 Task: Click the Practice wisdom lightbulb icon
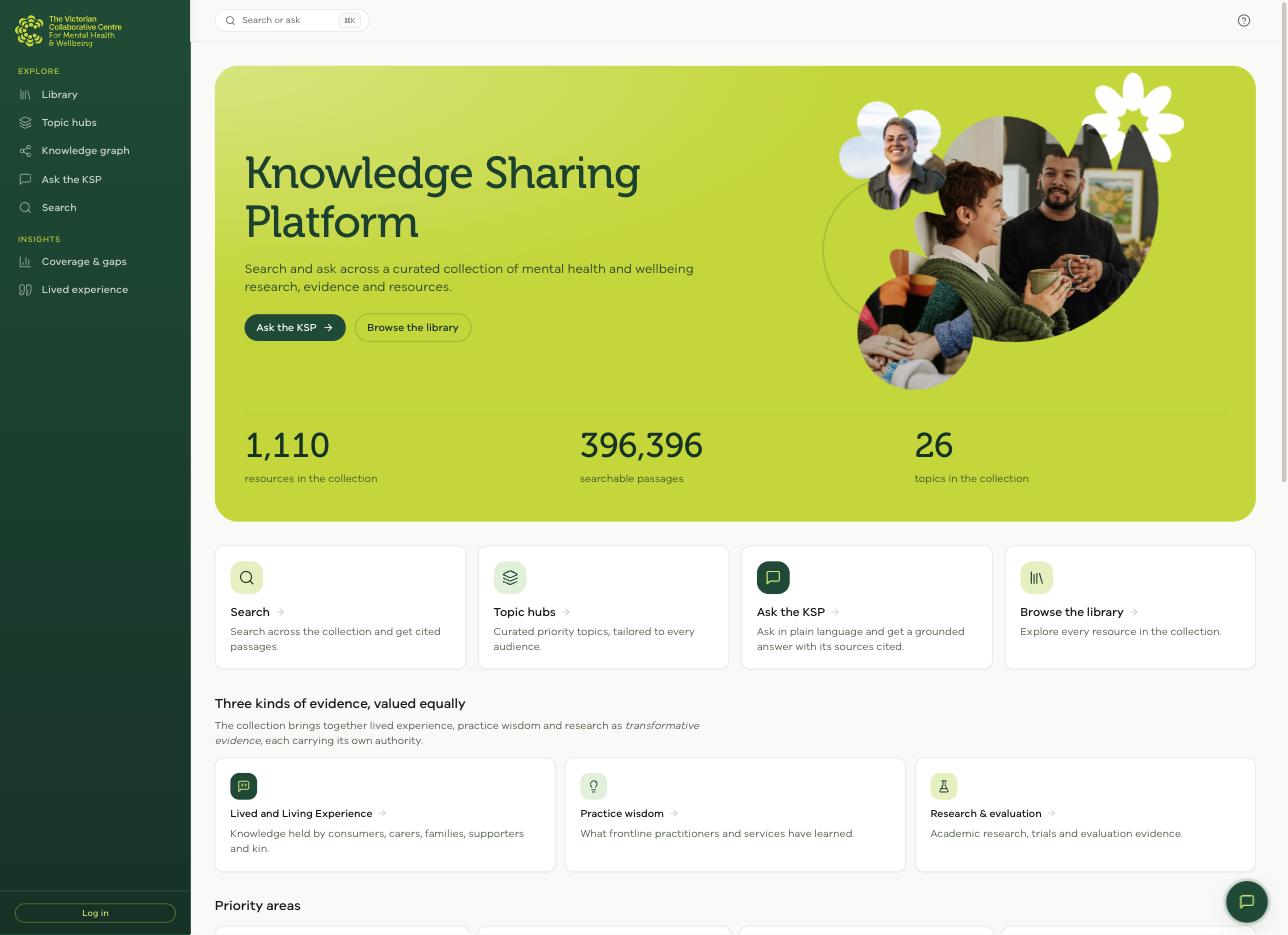click(x=593, y=786)
